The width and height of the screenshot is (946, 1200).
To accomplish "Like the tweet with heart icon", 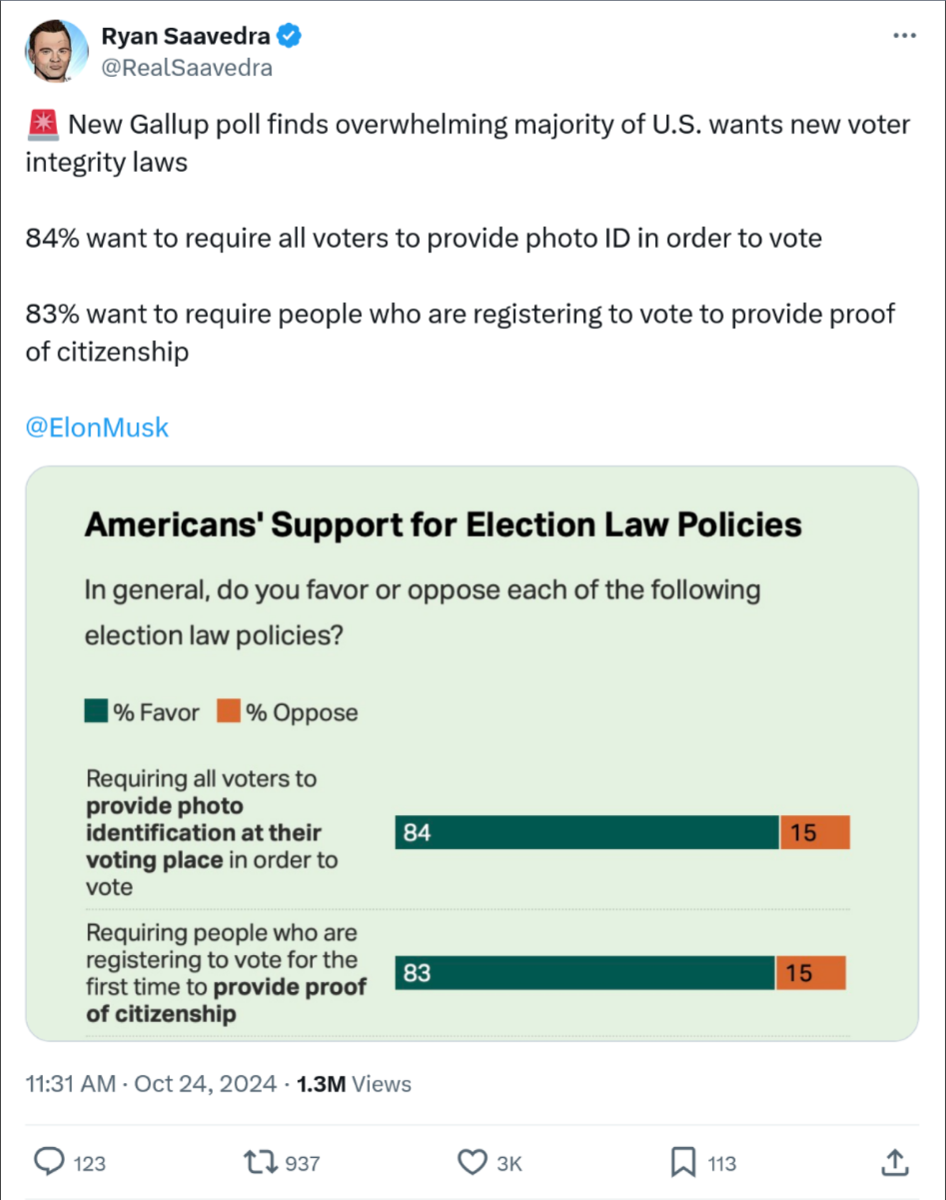I will pyautogui.click(x=472, y=1162).
